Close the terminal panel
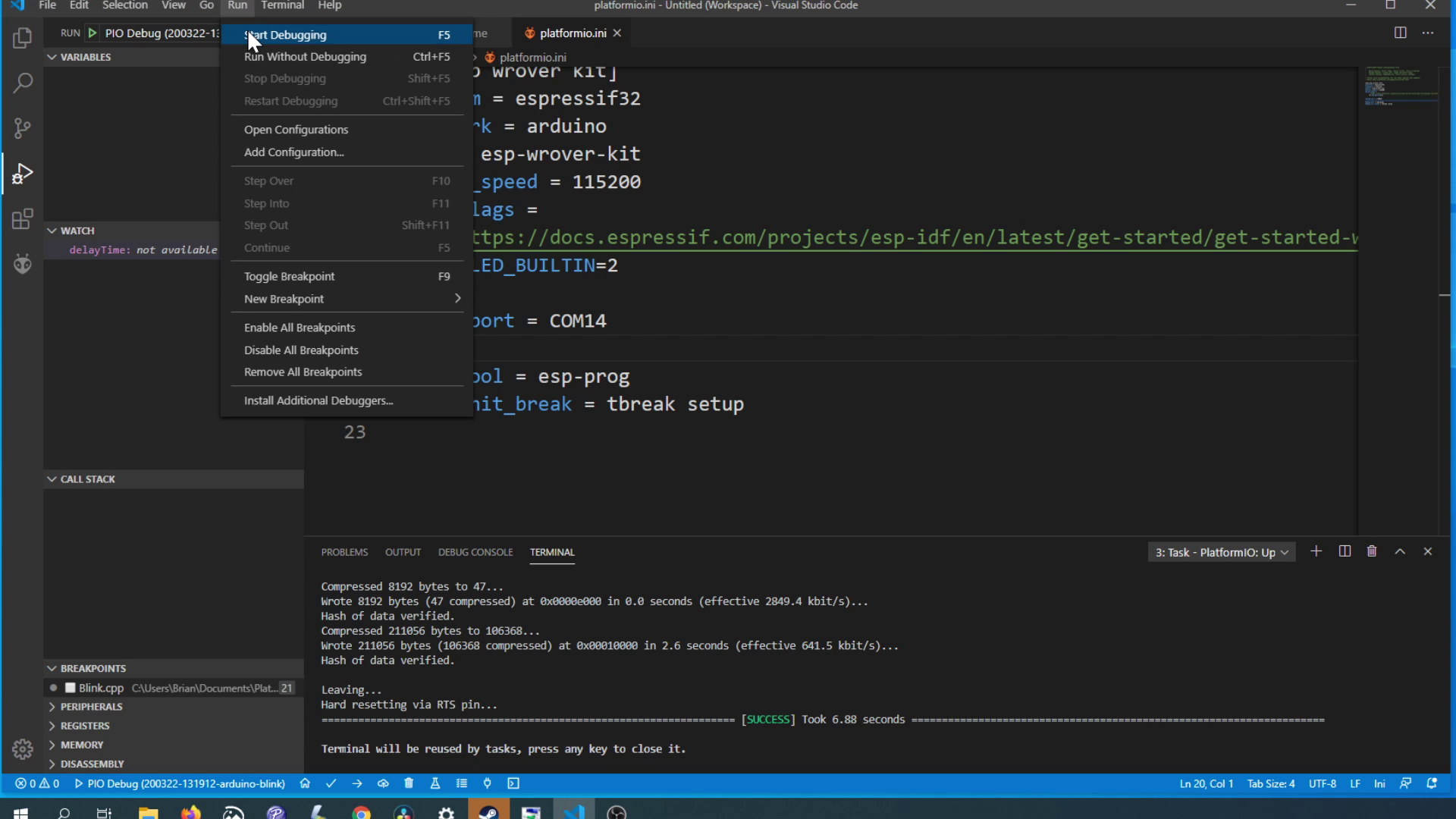Image resolution: width=1456 pixels, height=819 pixels. click(x=1428, y=551)
